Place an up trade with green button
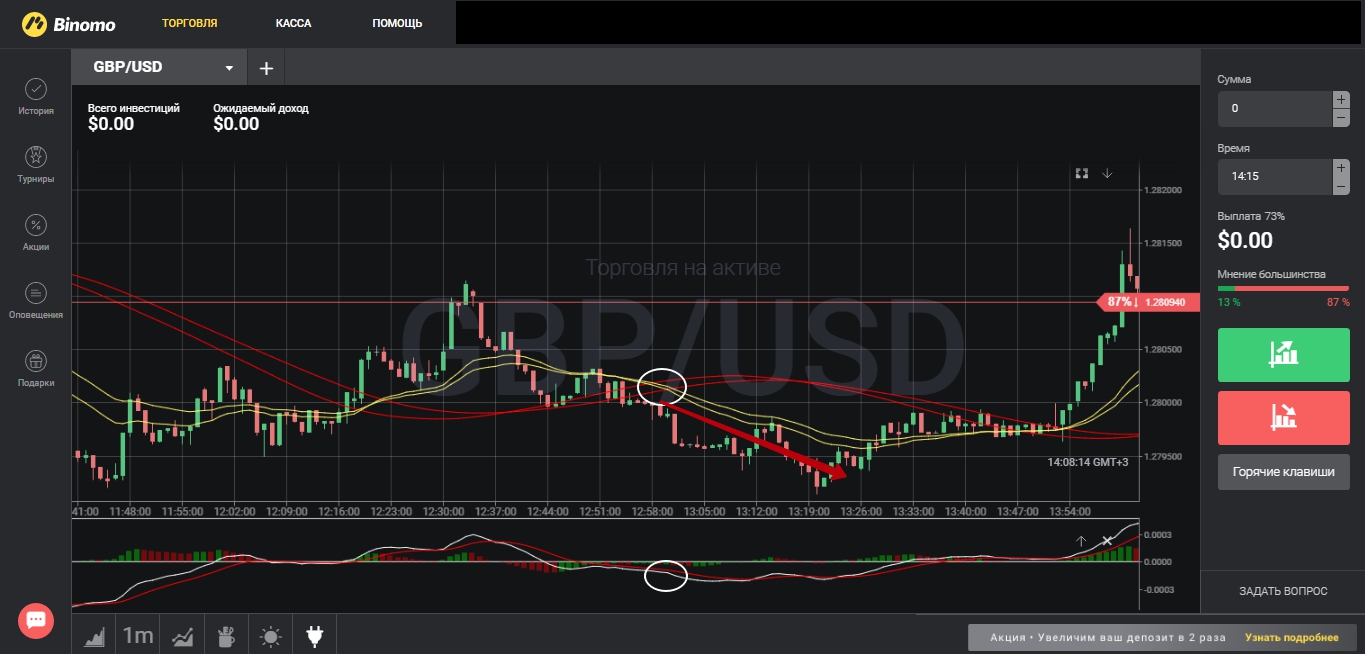 point(1283,354)
